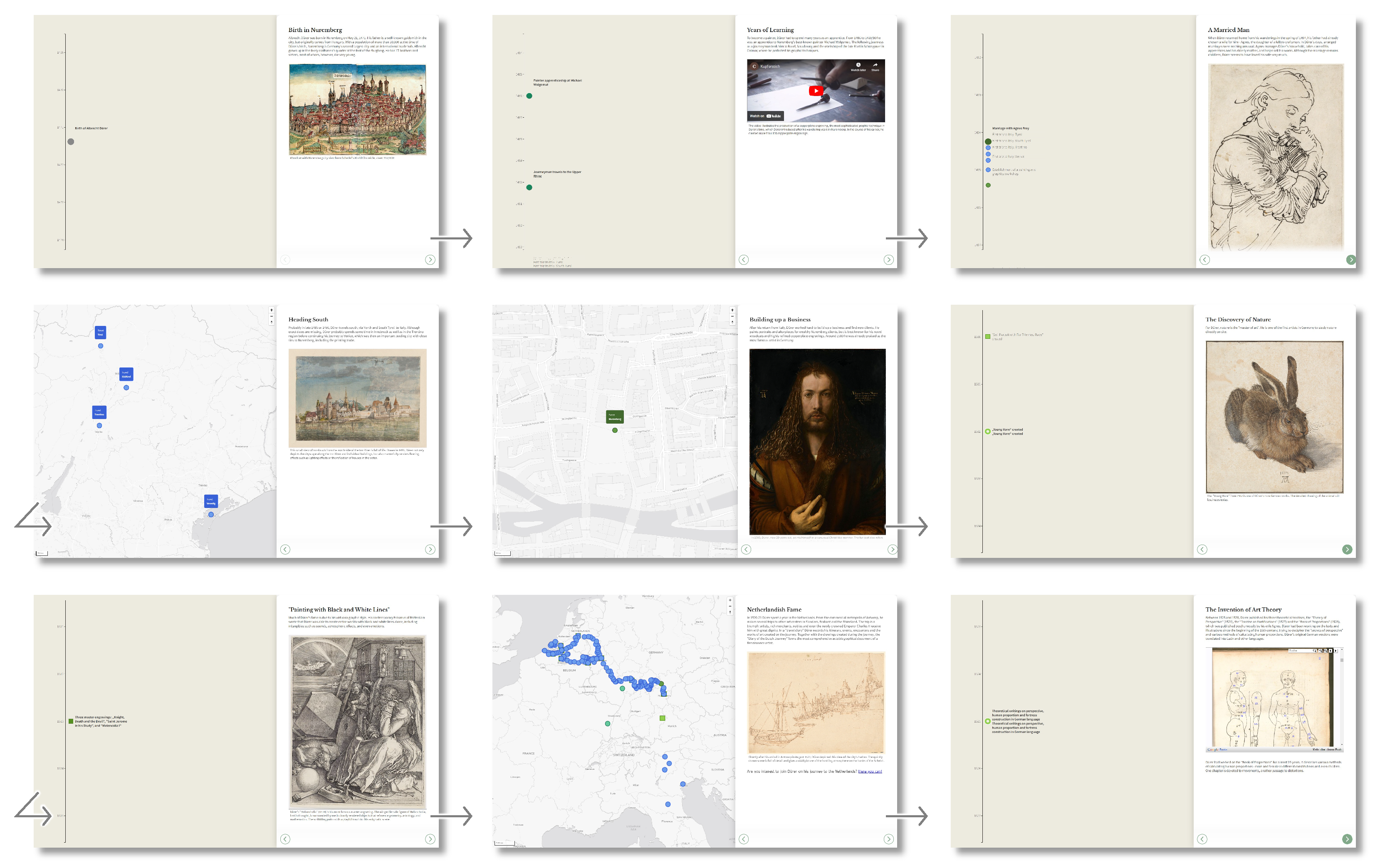Screen dimensions: 1375x868
Task: Play the Kupferstich YouTube video
Action: (816, 91)
